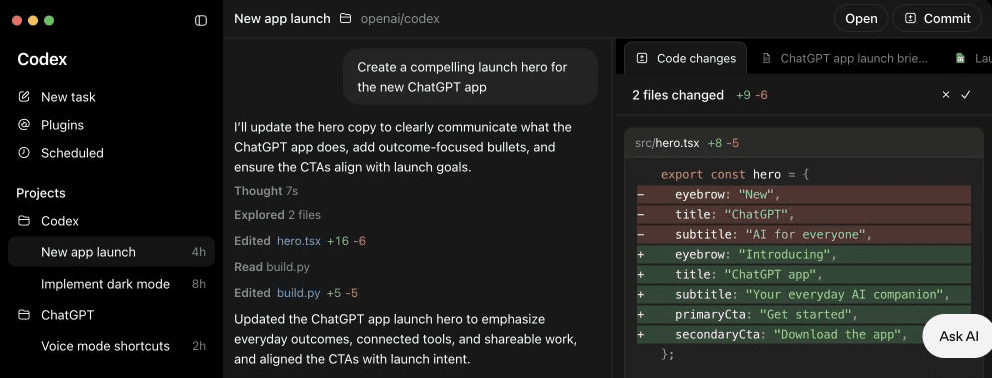Select the Codex project
Screen dimensions: 992x378
tap(60, 221)
